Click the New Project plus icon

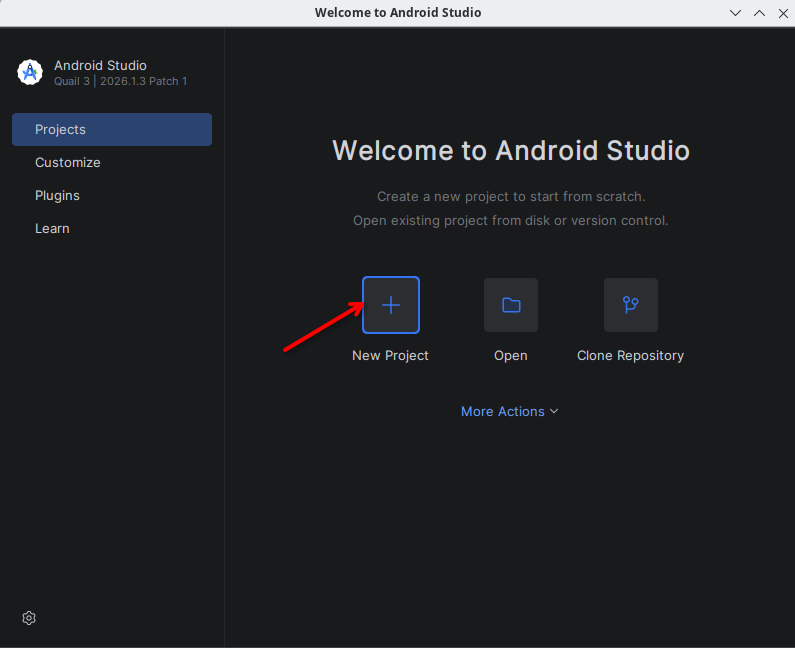[390, 305]
